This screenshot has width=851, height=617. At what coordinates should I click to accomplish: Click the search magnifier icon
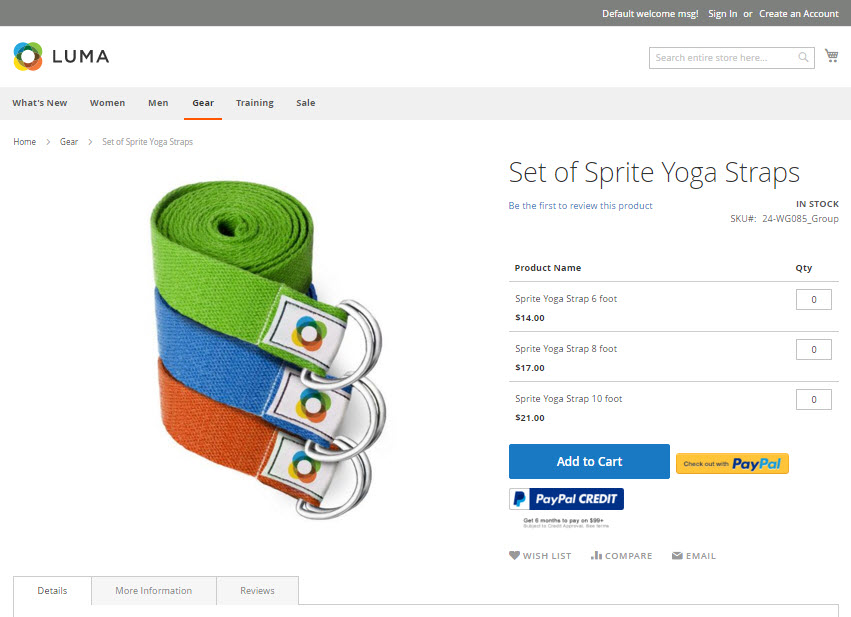[803, 58]
